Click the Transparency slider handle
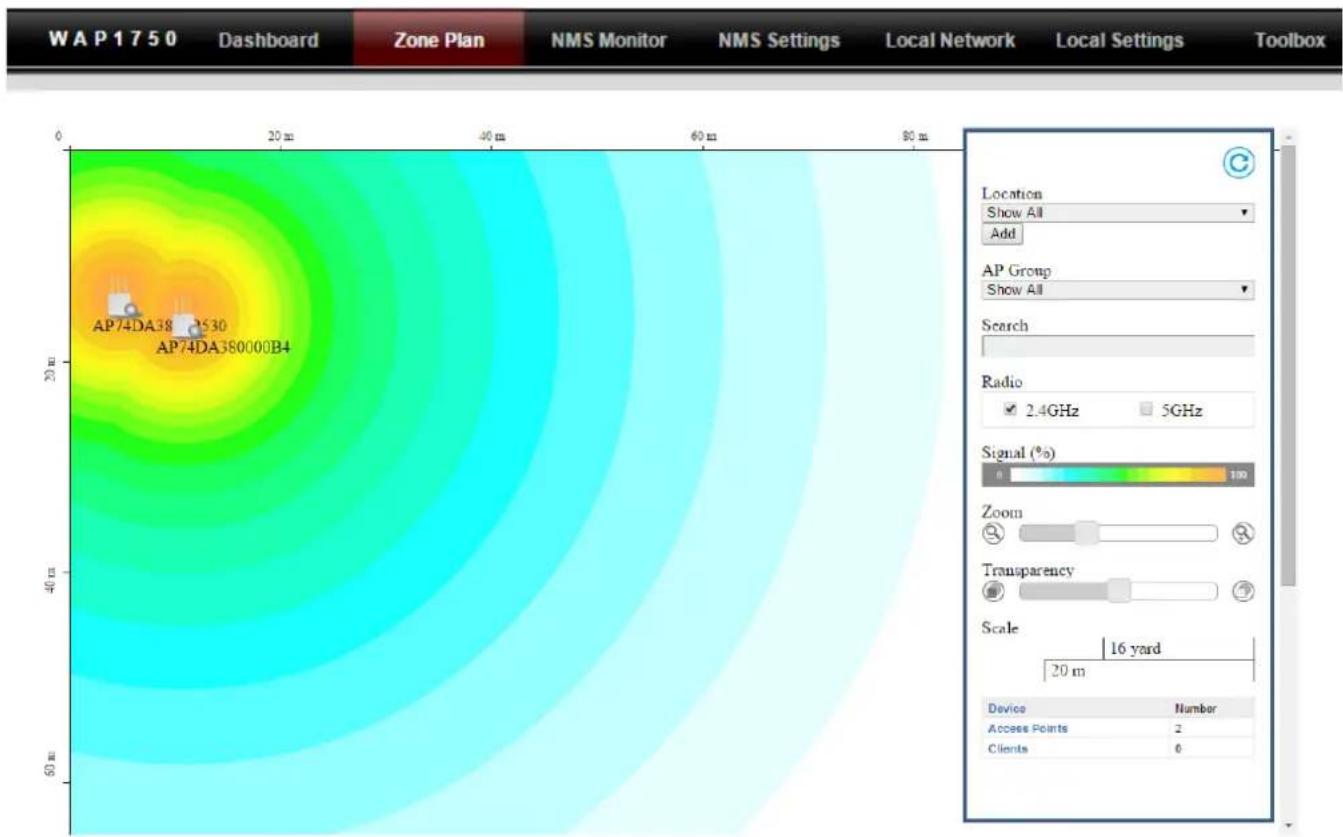Image resolution: width=1343 pixels, height=837 pixels. [x=1119, y=591]
